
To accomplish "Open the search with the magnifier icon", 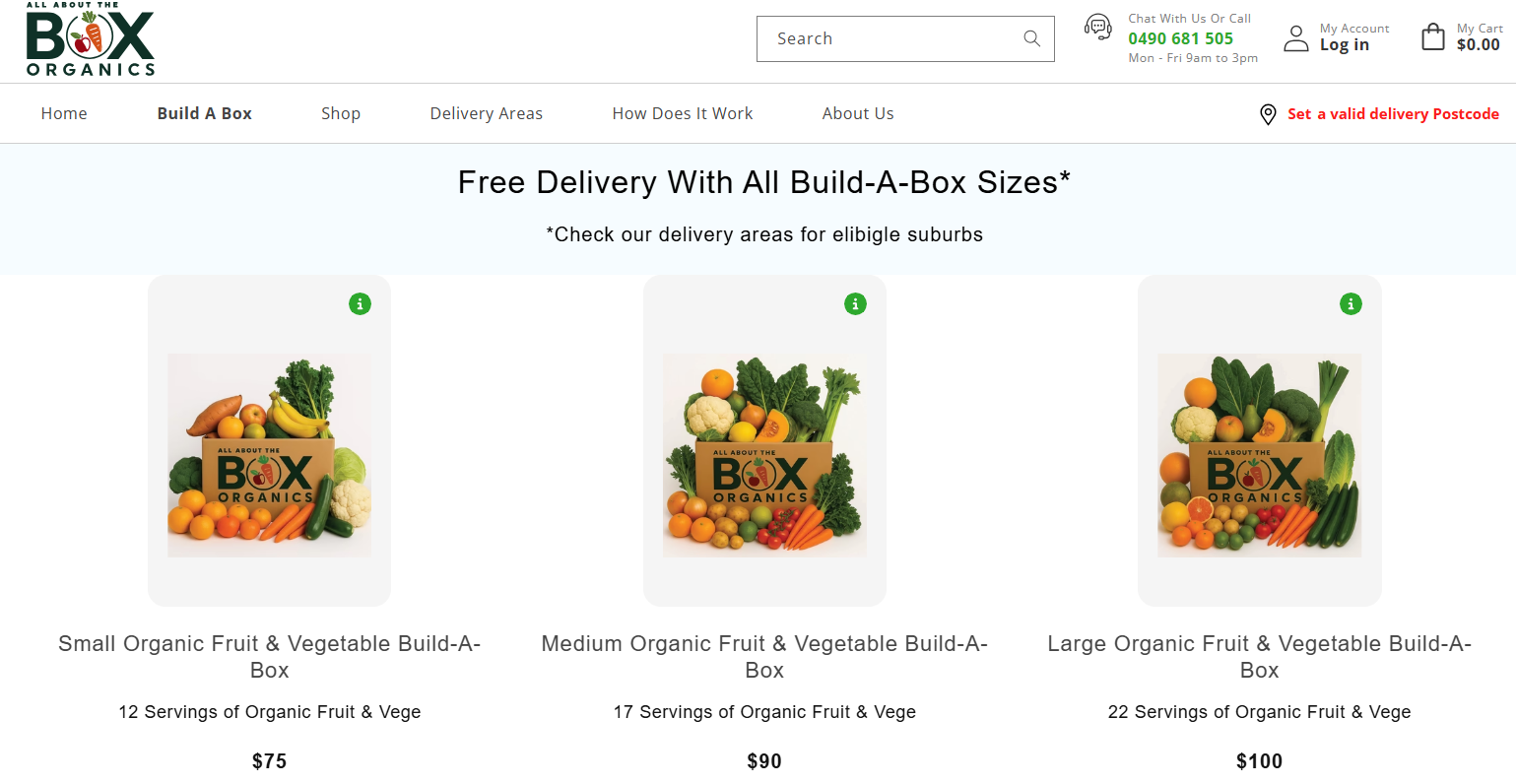I will click(1031, 38).
